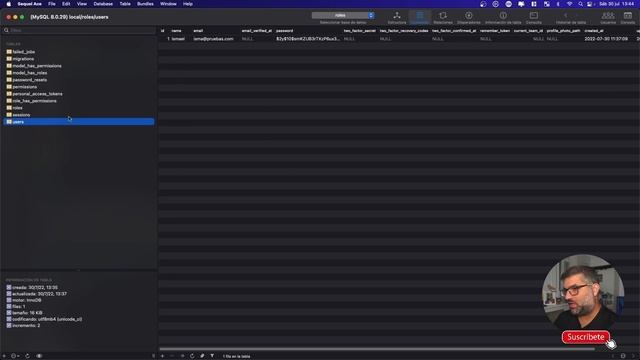Reload table content with refresh icon
This screenshot has height=360, width=640.
(x=192, y=356)
